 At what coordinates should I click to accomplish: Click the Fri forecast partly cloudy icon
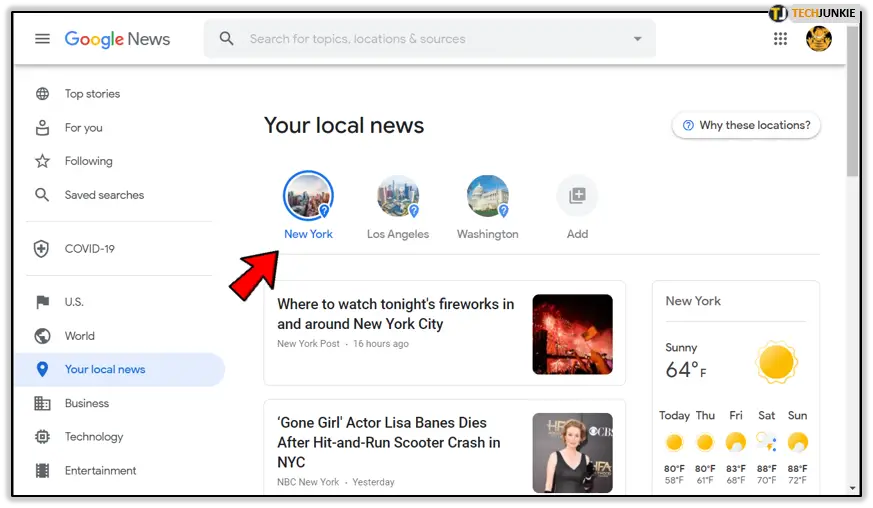coord(735,442)
